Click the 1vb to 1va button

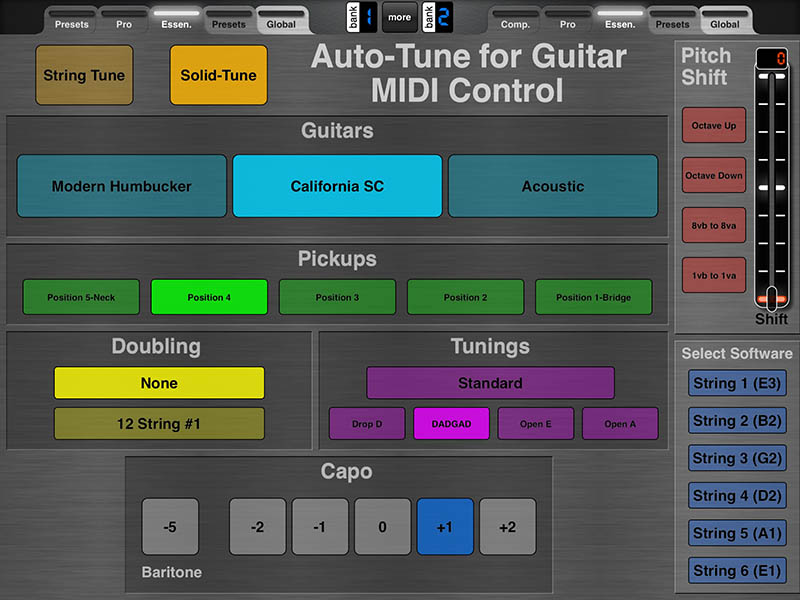[x=714, y=275]
